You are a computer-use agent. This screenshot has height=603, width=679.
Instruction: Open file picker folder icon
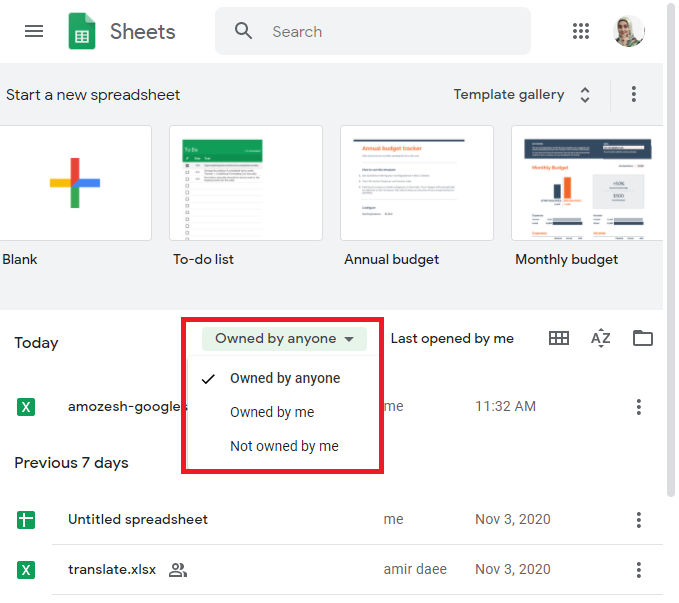(643, 338)
